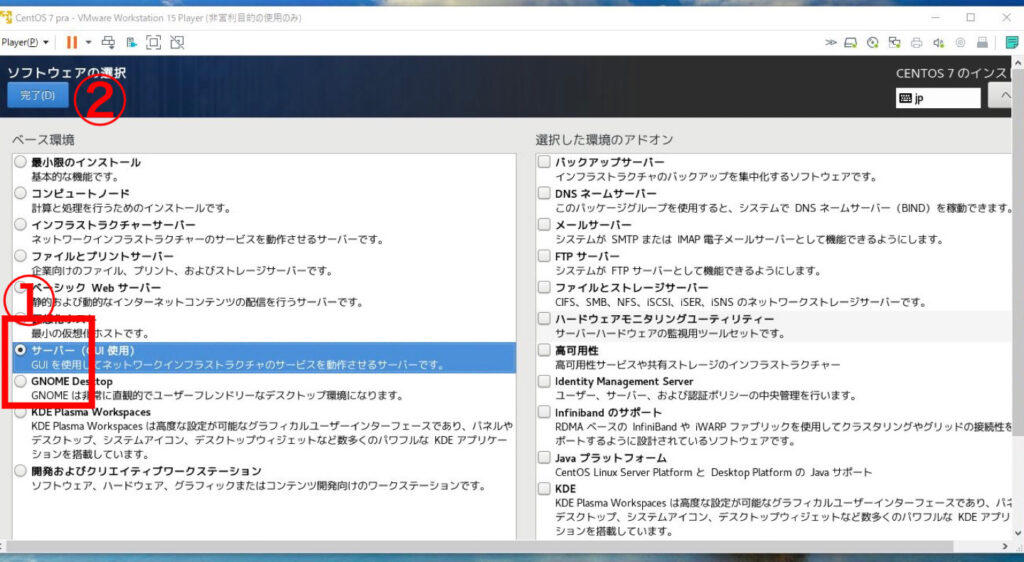
Task: Click the CD/DVD drive device icon
Action: [x=872, y=42]
